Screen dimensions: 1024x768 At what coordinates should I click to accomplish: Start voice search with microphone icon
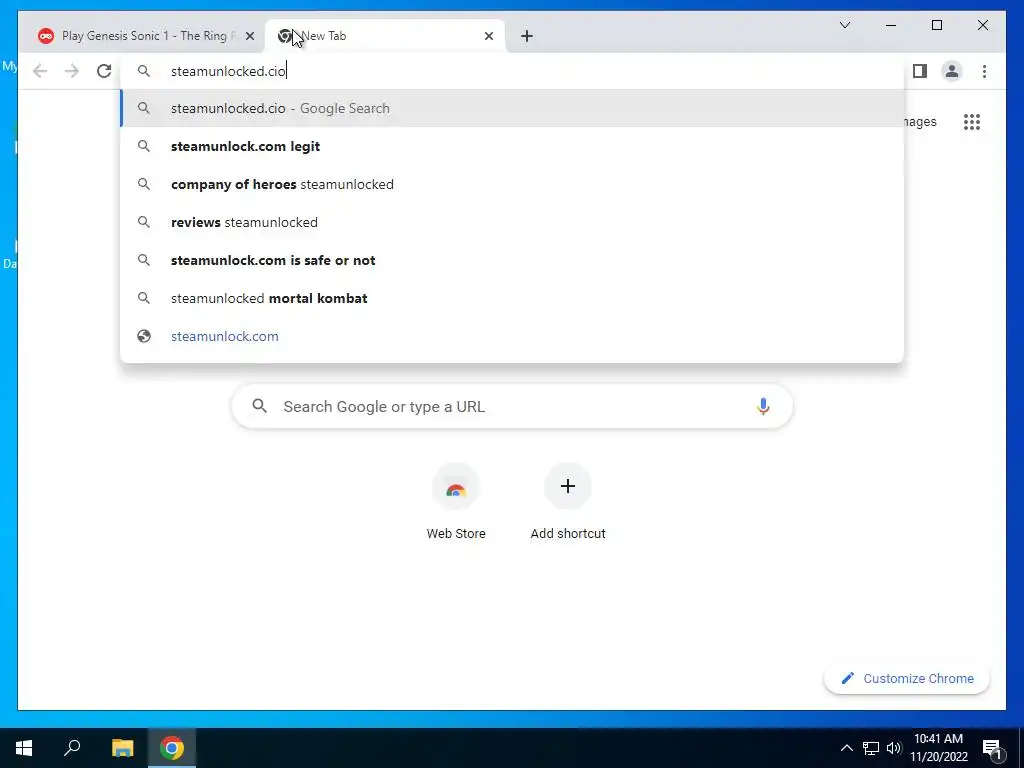point(763,406)
